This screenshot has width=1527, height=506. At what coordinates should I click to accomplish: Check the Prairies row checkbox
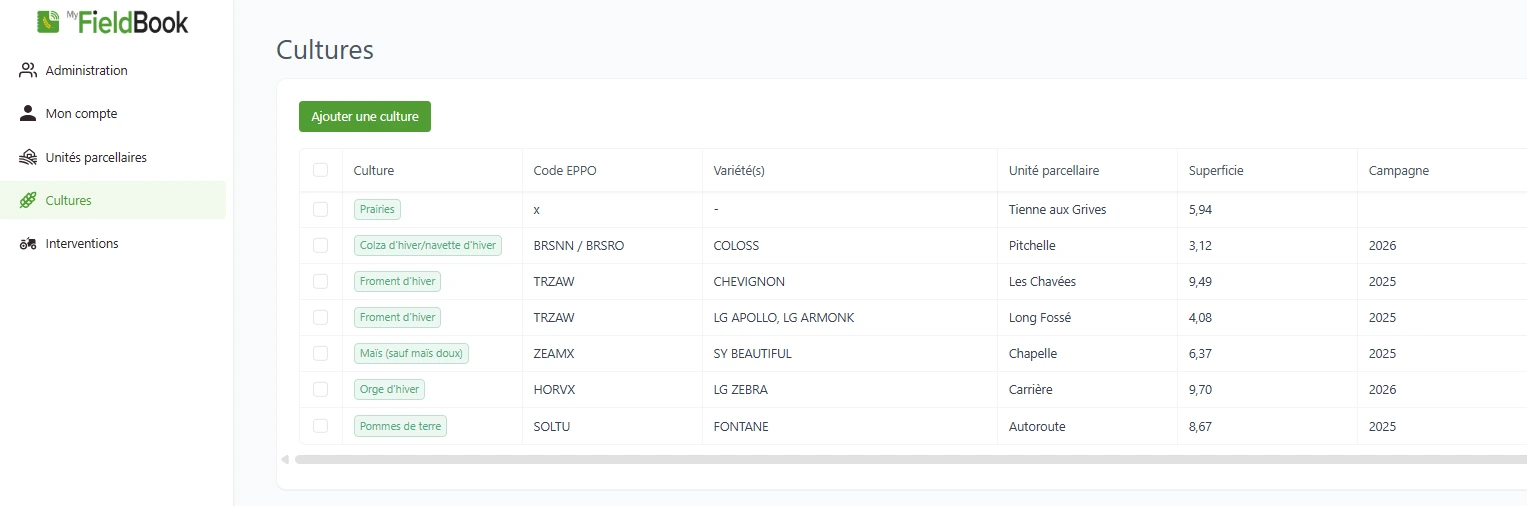pyautogui.click(x=320, y=210)
